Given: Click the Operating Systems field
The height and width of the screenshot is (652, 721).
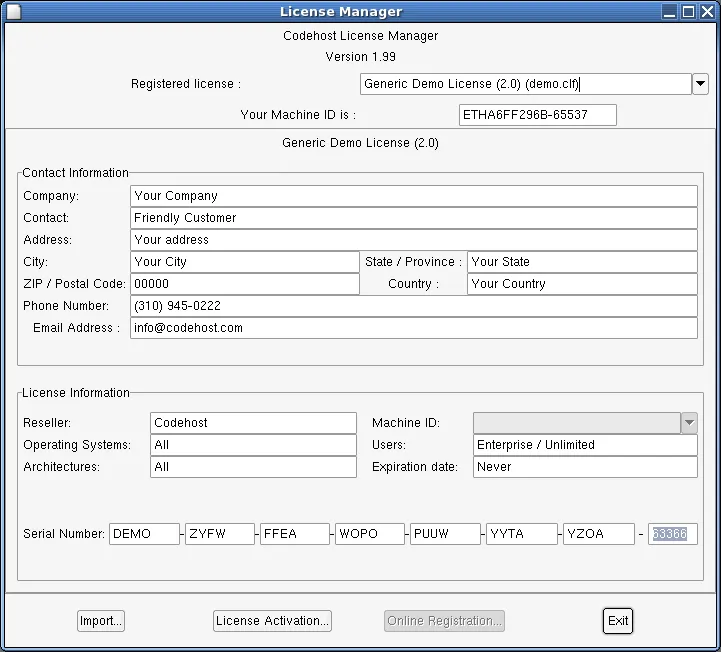Looking at the screenshot, I should coord(253,445).
